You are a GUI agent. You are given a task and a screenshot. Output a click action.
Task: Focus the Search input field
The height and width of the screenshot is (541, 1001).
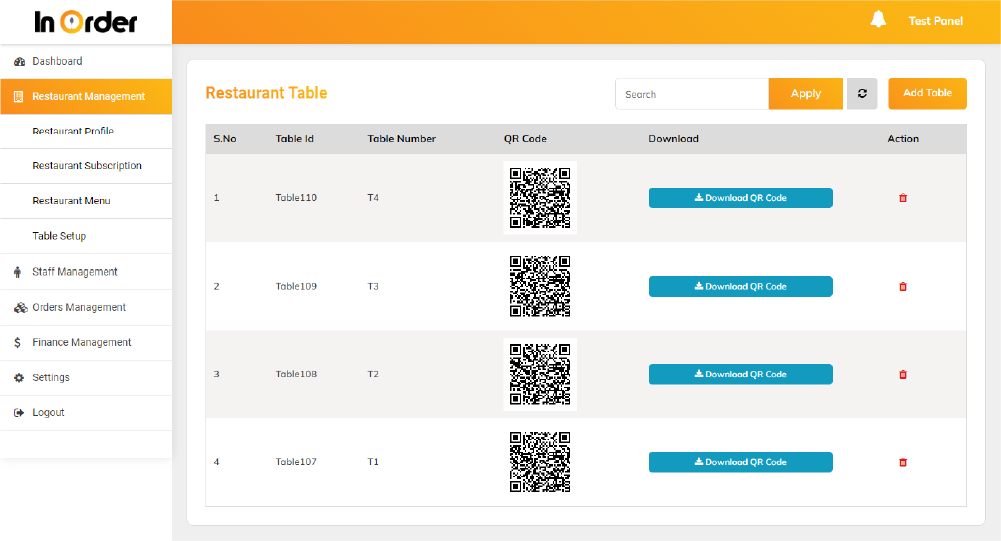pyautogui.click(x=692, y=94)
